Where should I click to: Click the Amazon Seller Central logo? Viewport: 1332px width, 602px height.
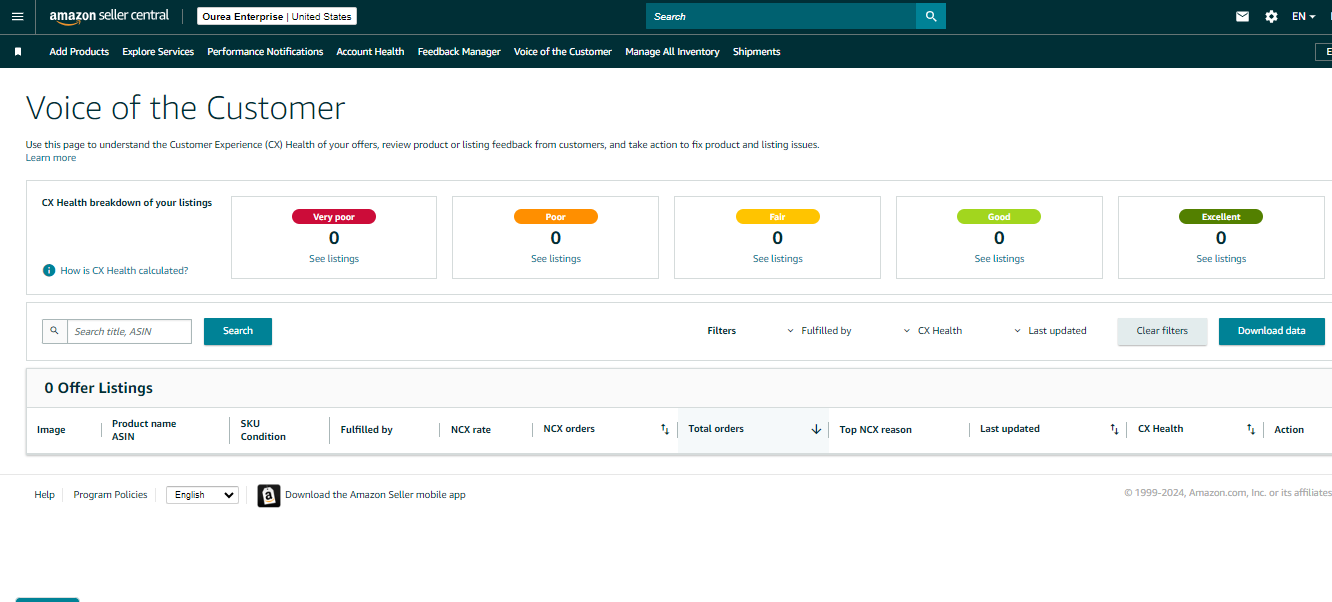point(109,16)
